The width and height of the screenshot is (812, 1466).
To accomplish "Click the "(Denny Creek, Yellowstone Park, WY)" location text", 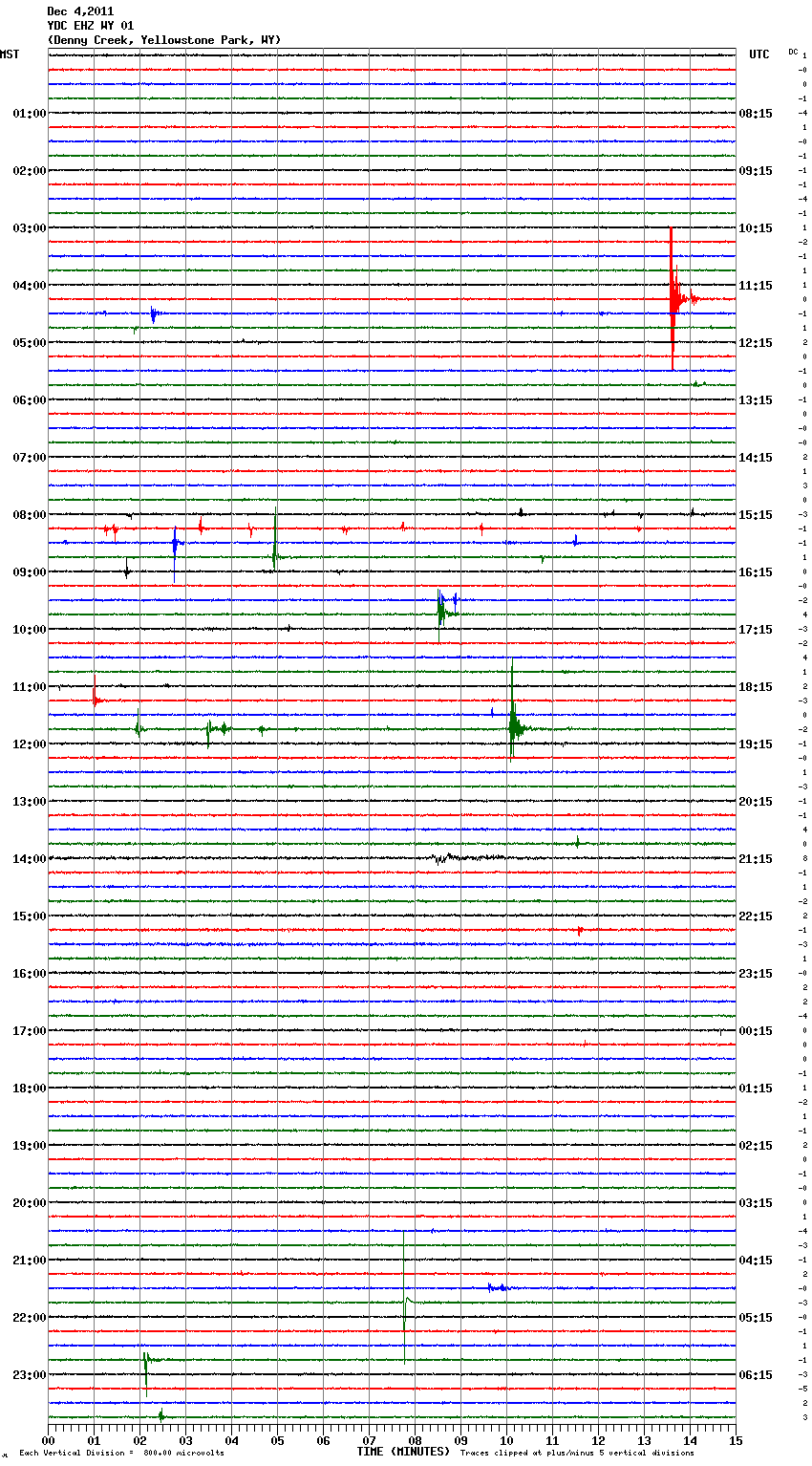I will (x=164, y=40).
